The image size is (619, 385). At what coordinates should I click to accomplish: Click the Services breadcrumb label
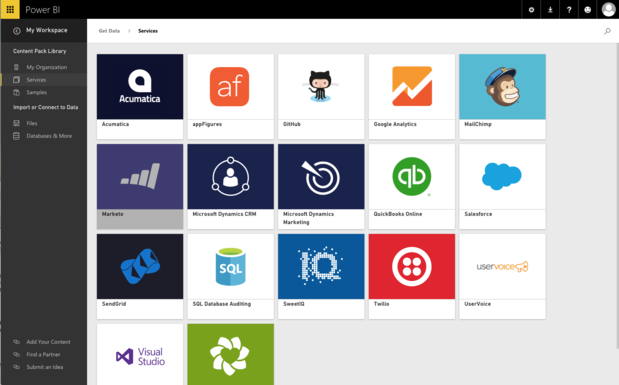[148, 31]
